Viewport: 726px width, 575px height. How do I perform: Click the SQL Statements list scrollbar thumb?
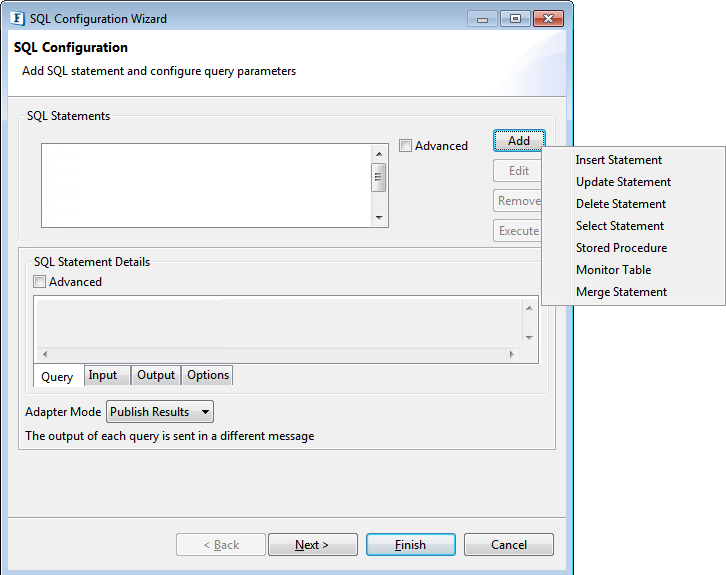pyautogui.click(x=379, y=177)
